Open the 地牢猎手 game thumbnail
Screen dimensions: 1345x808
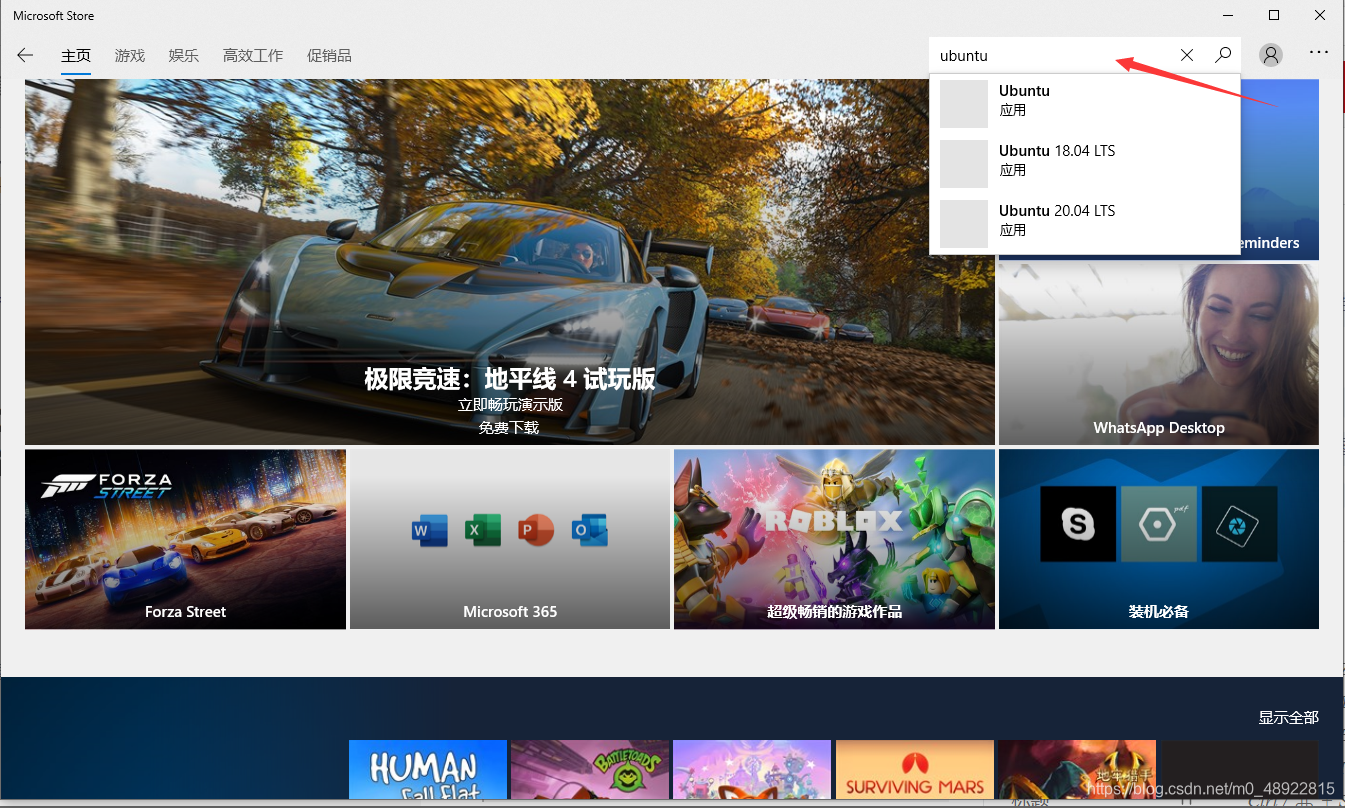(x=1077, y=769)
